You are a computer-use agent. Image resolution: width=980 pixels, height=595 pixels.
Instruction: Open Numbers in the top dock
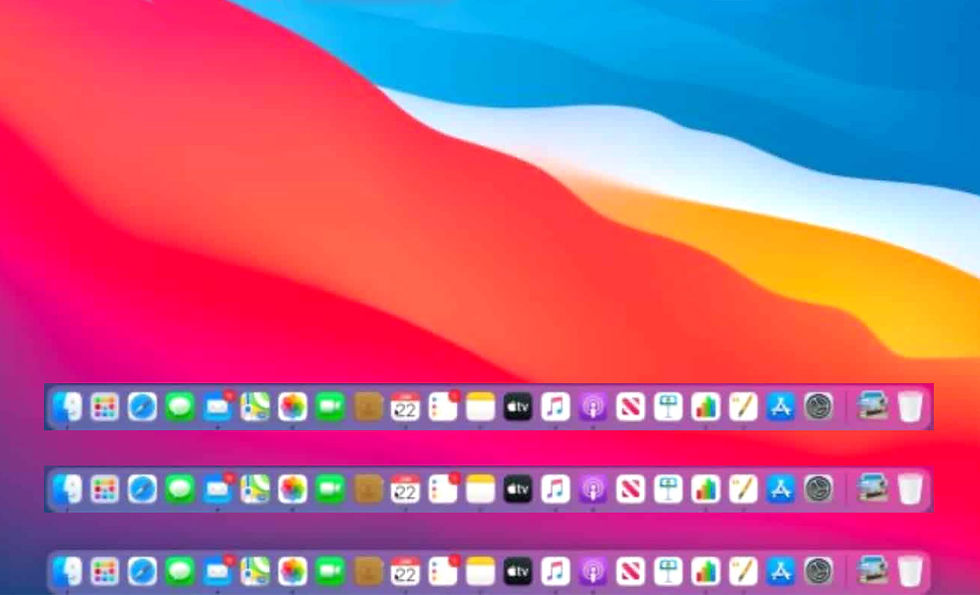[x=706, y=407]
